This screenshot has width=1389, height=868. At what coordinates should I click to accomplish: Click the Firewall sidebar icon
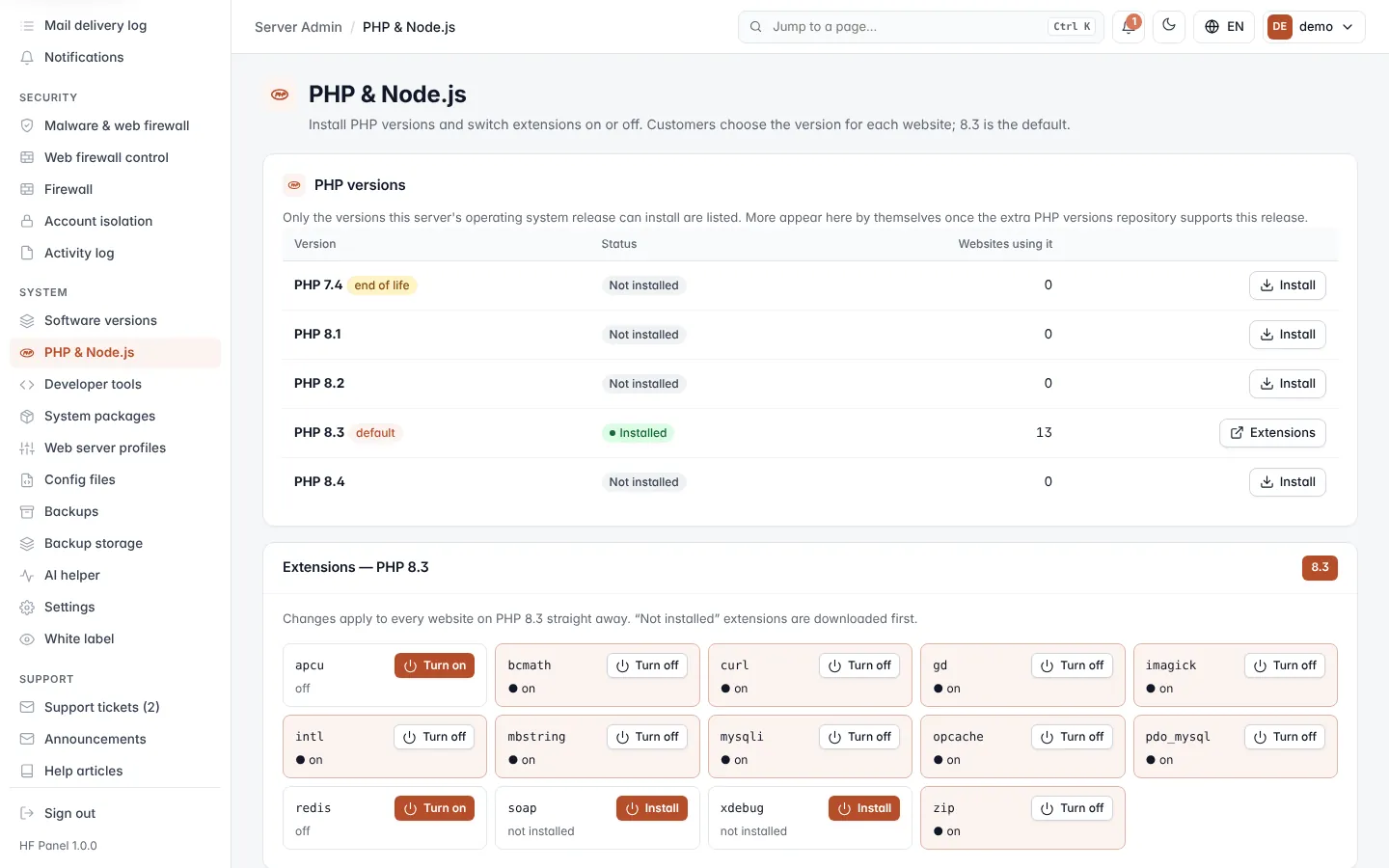click(x=27, y=189)
